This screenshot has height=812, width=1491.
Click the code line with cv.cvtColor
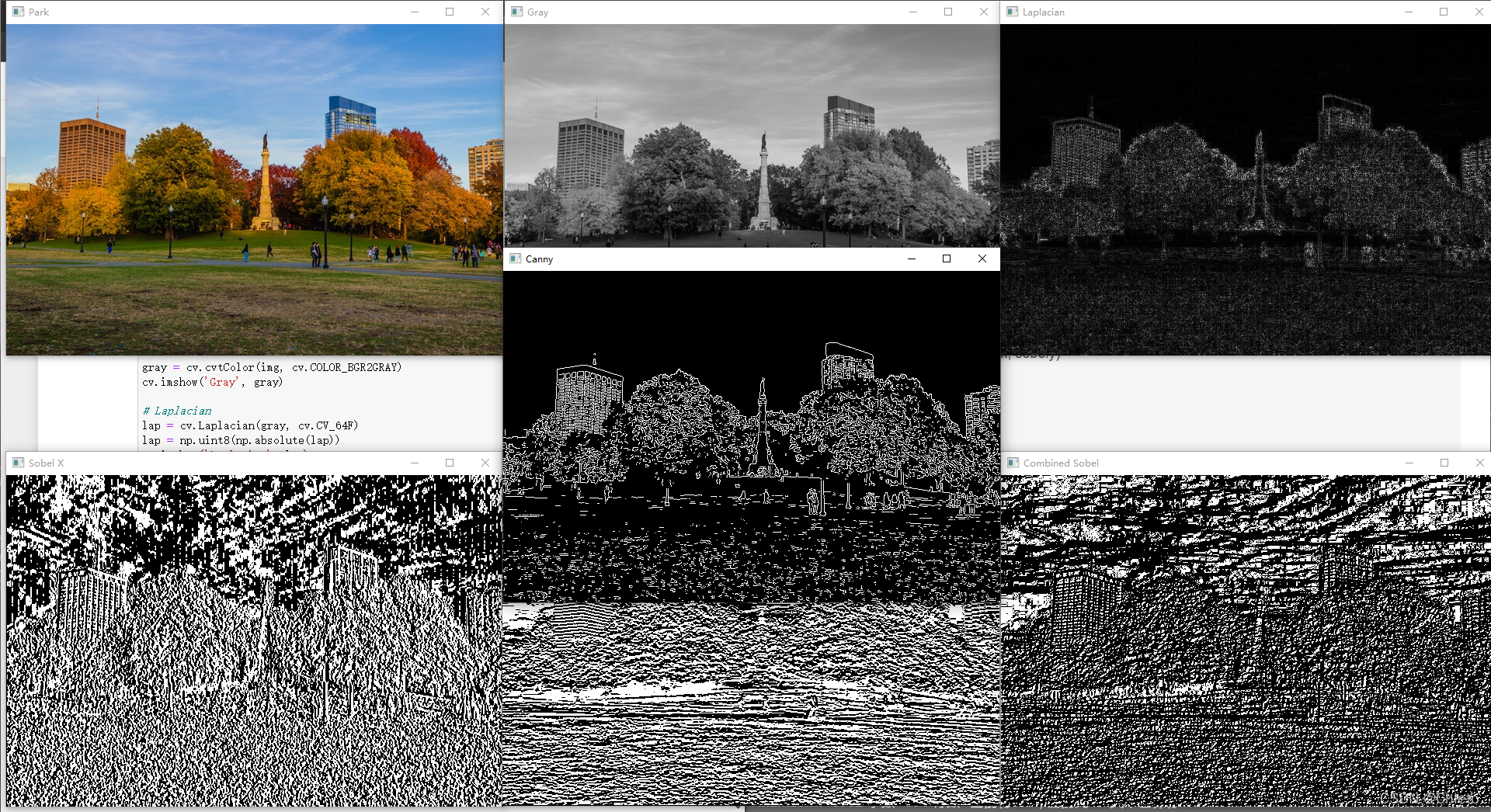tap(272, 367)
